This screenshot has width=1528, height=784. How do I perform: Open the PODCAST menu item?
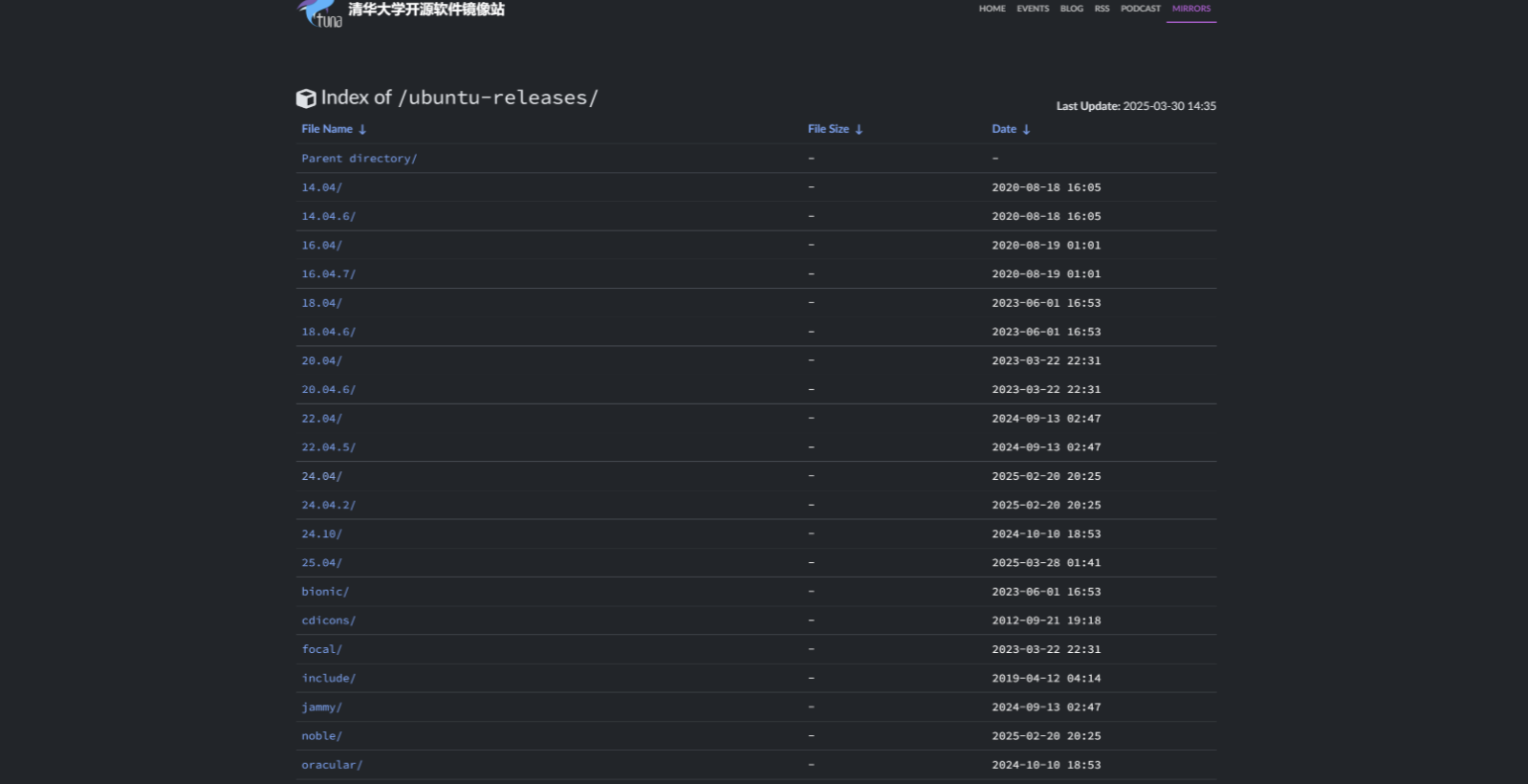(x=1141, y=9)
